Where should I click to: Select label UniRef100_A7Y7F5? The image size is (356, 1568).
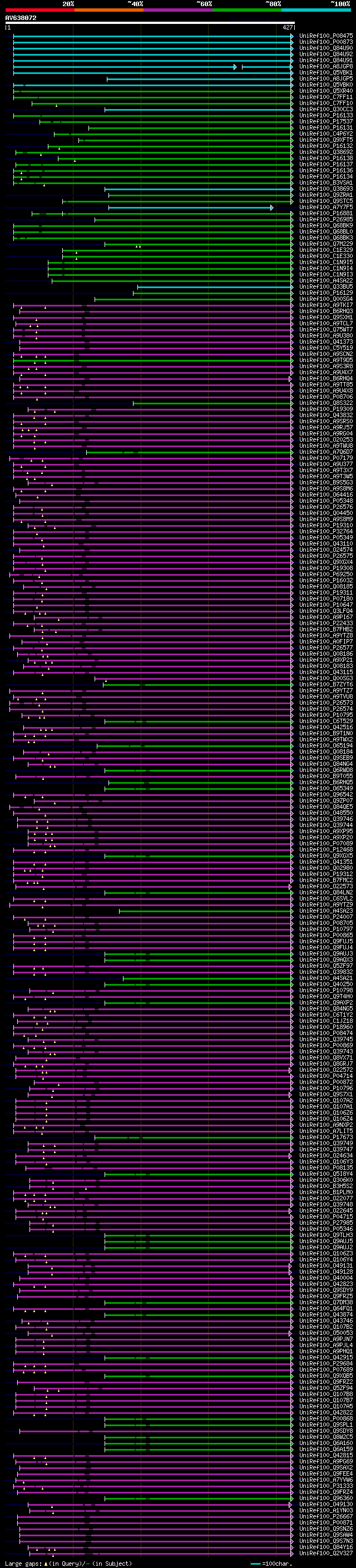[326, 207]
